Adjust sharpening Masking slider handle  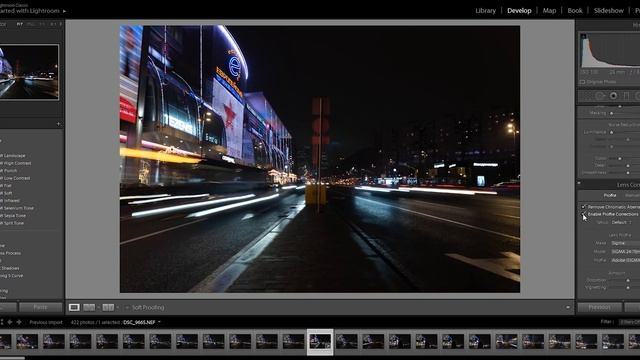(x=611, y=113)
